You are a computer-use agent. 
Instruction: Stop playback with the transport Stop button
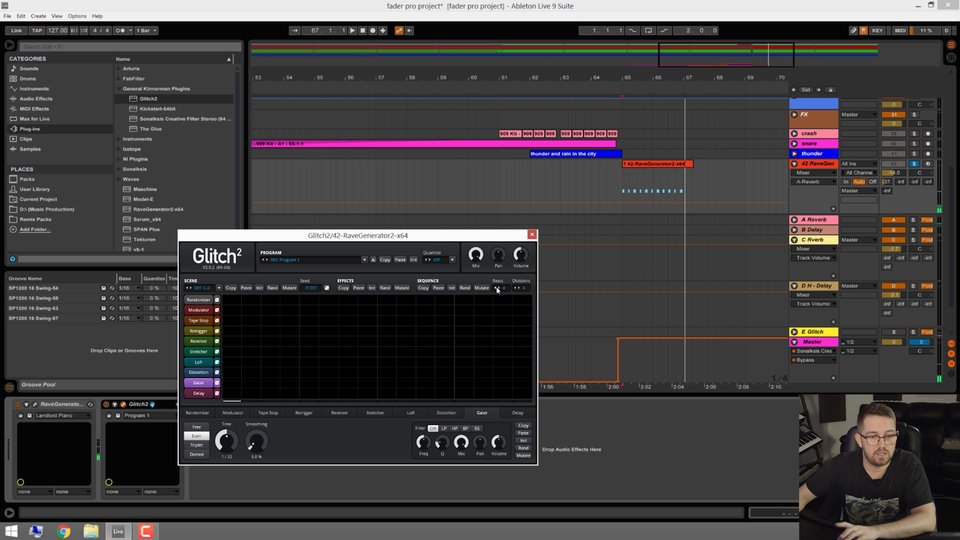[362, 31]
